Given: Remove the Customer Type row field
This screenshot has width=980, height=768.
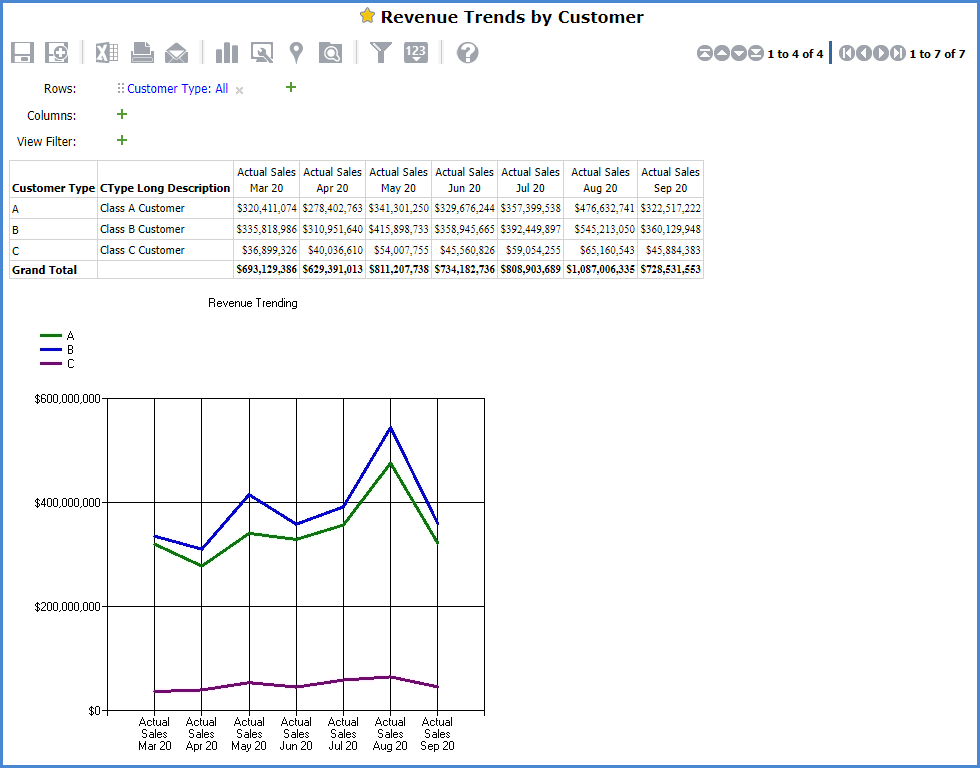Looking at the screenshot, I should coord(239,90).
